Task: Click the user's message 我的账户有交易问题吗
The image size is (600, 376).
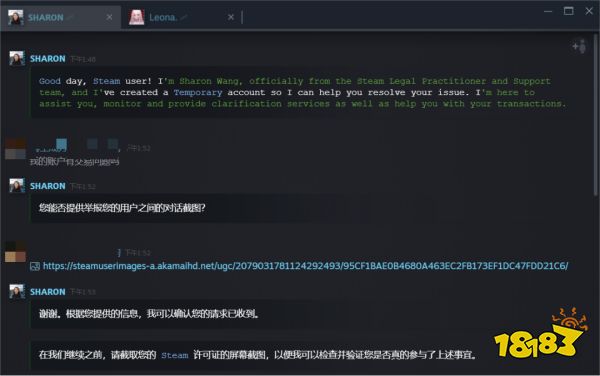Action: click(x=75, y=162)
